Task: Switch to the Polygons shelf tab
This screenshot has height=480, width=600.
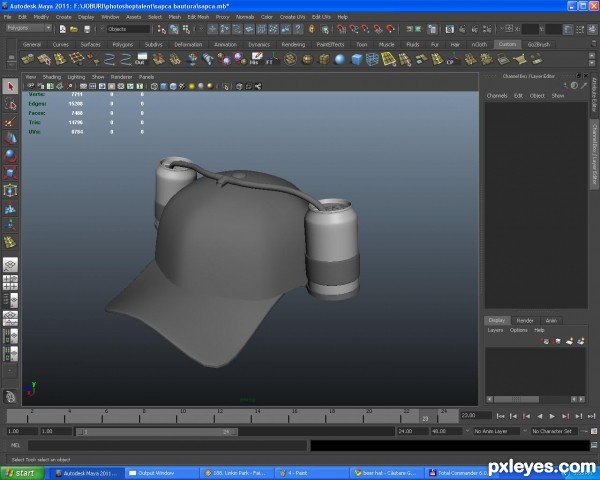Action: pos(122,44)
